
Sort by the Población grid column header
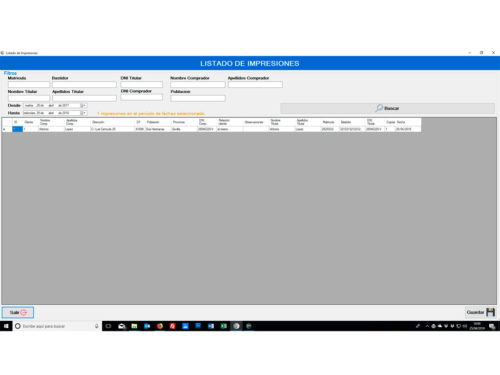(158, 122)
